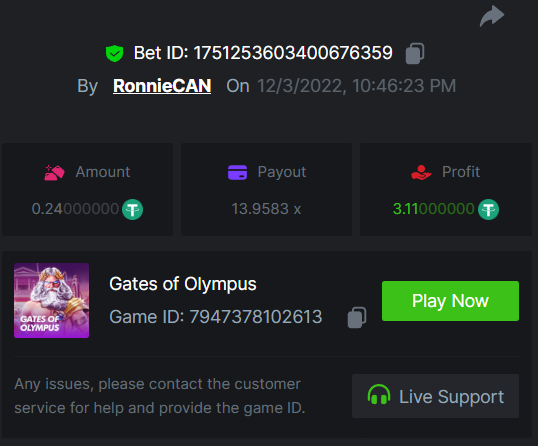Click the Tether coin icon beside Profit
This screenshot has height=446, width=538.
[x=489, y=209]
